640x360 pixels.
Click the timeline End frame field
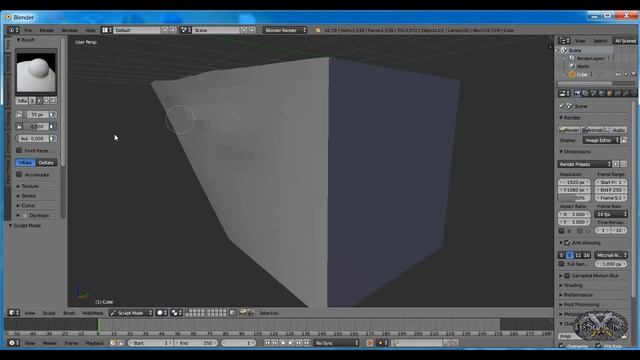pyautogui.click(x=196, y=343)
